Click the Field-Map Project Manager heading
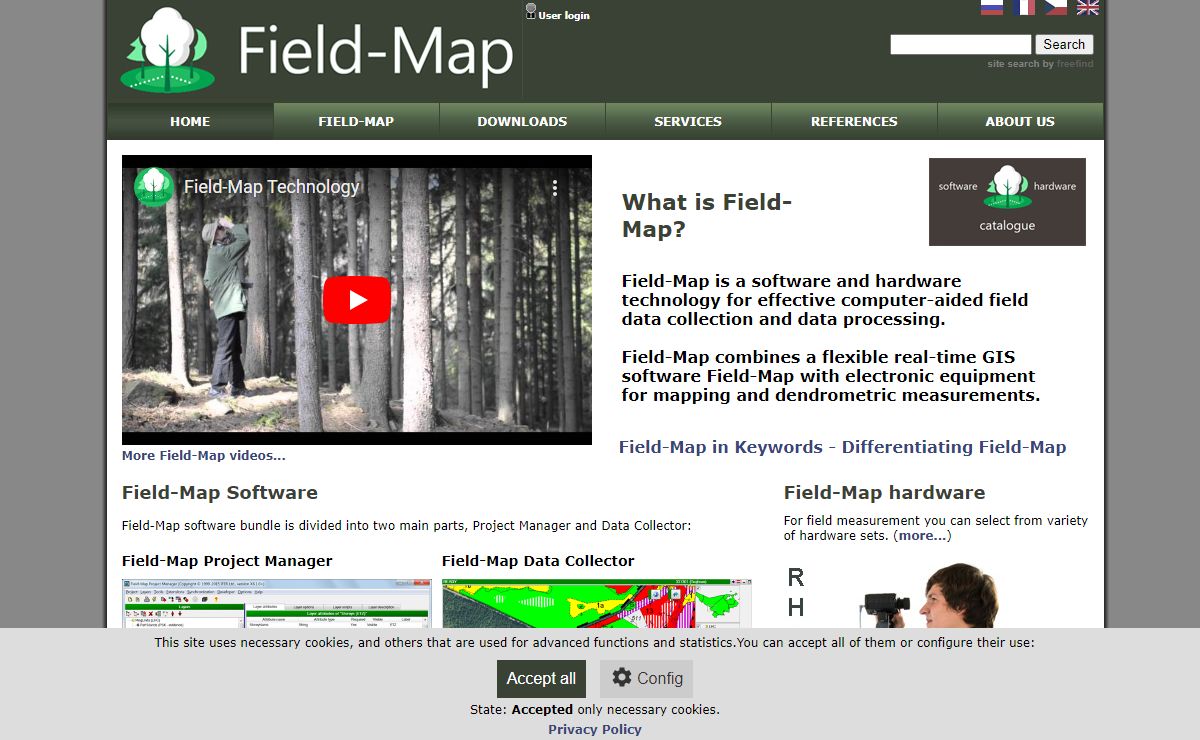 click(227, 561)
